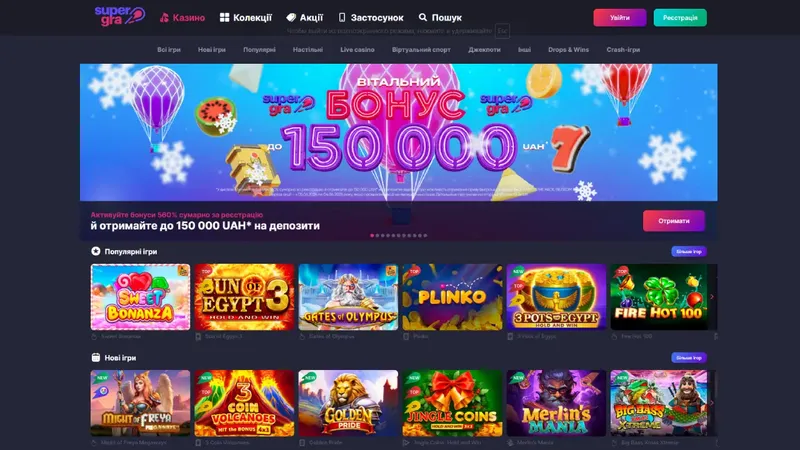
Task: Click the Увійти login button
Action: tap(619, 18)
